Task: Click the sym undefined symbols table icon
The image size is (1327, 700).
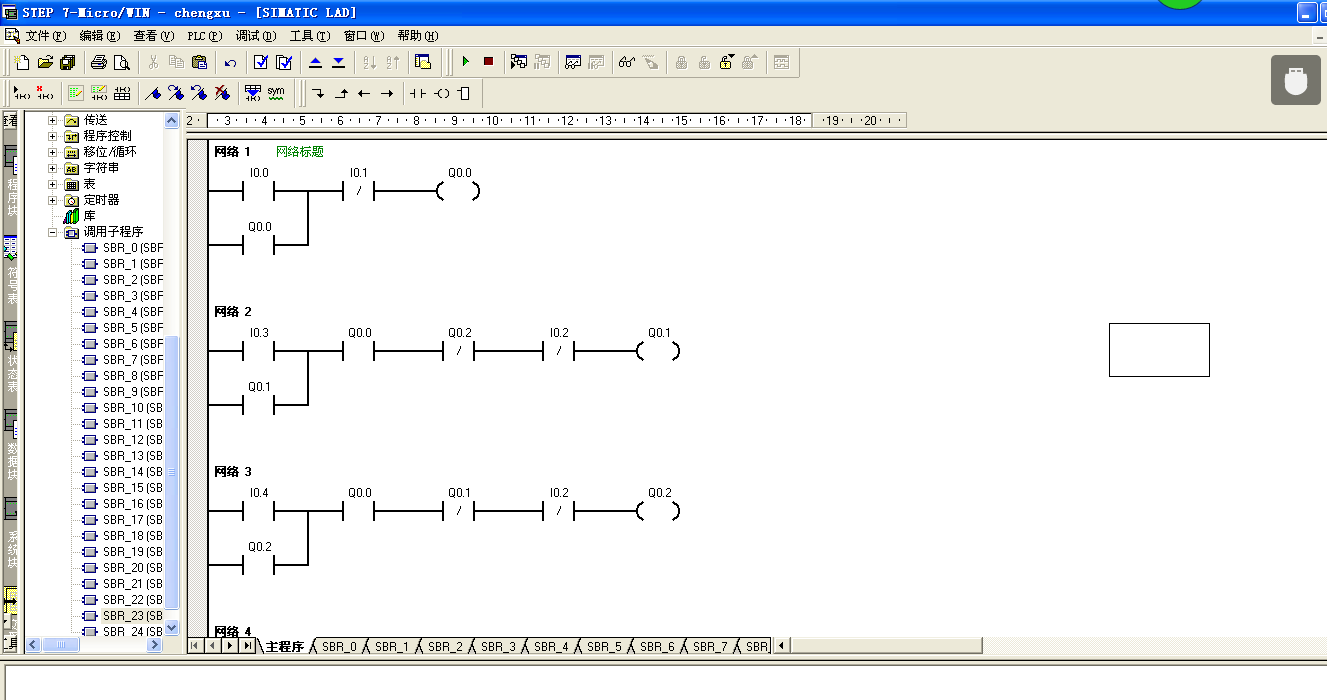Action: [x=276, y=93]
